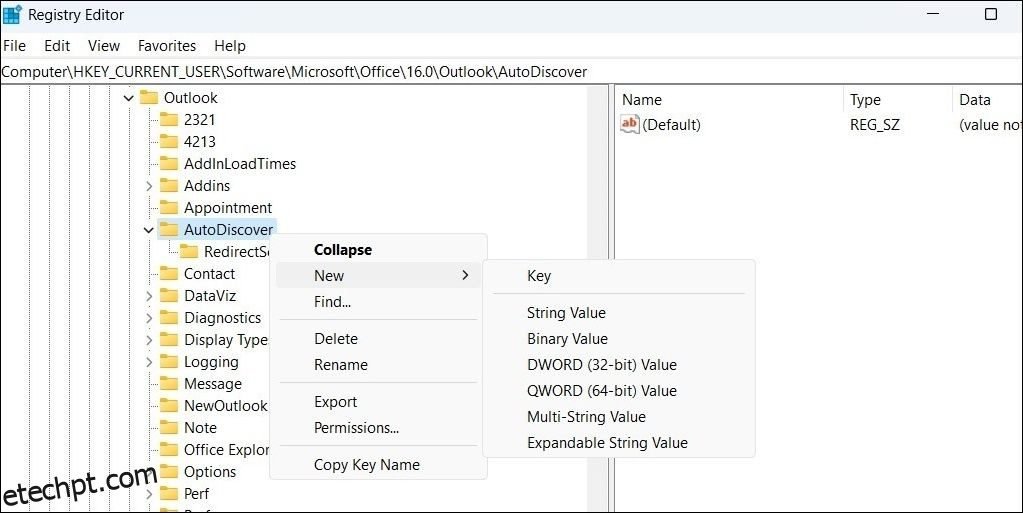Click the Message folder icon

pyautogui.click(x=170, y=384)
